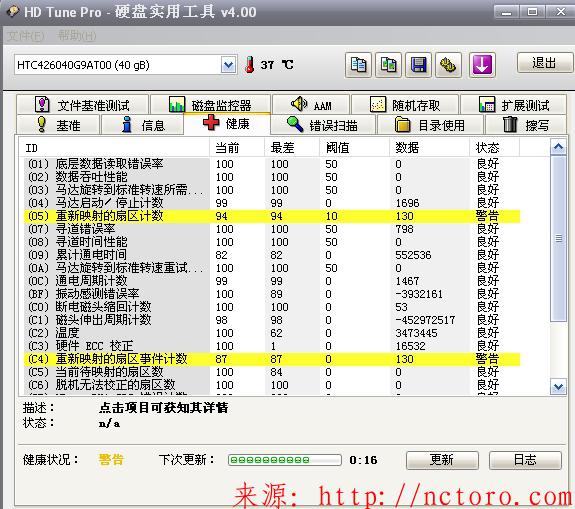Click the scroll up arrow of the list
Image resolution: width=575 pixels, height=509 pixels.
[x=558, y=147]
